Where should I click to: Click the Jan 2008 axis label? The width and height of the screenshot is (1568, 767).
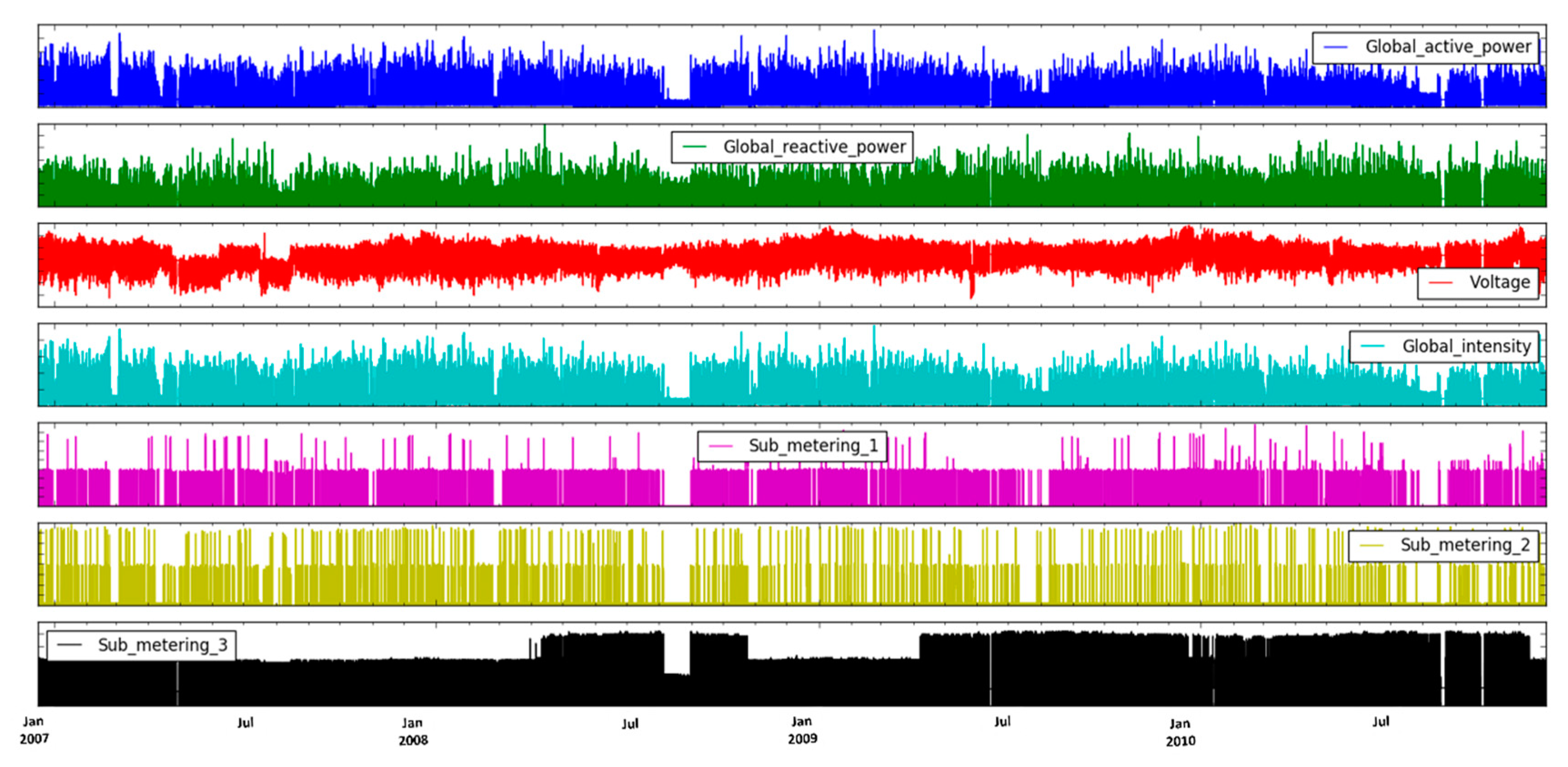point(413,731)
